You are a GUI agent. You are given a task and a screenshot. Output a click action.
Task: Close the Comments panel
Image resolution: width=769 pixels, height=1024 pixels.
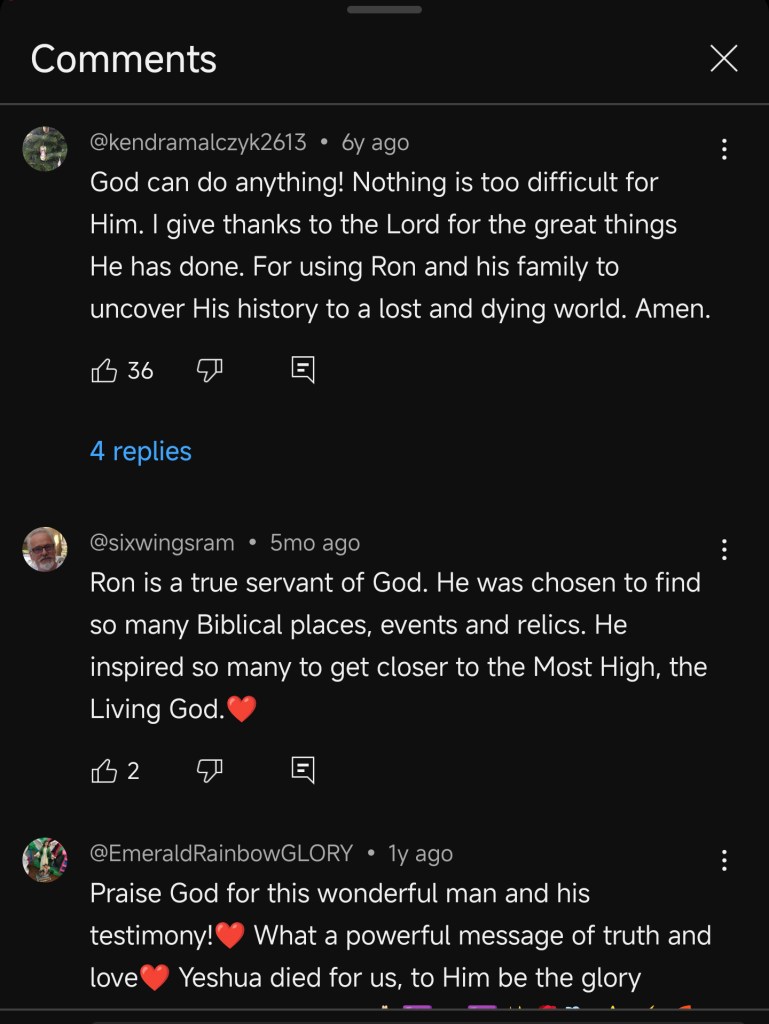[723, 59]
